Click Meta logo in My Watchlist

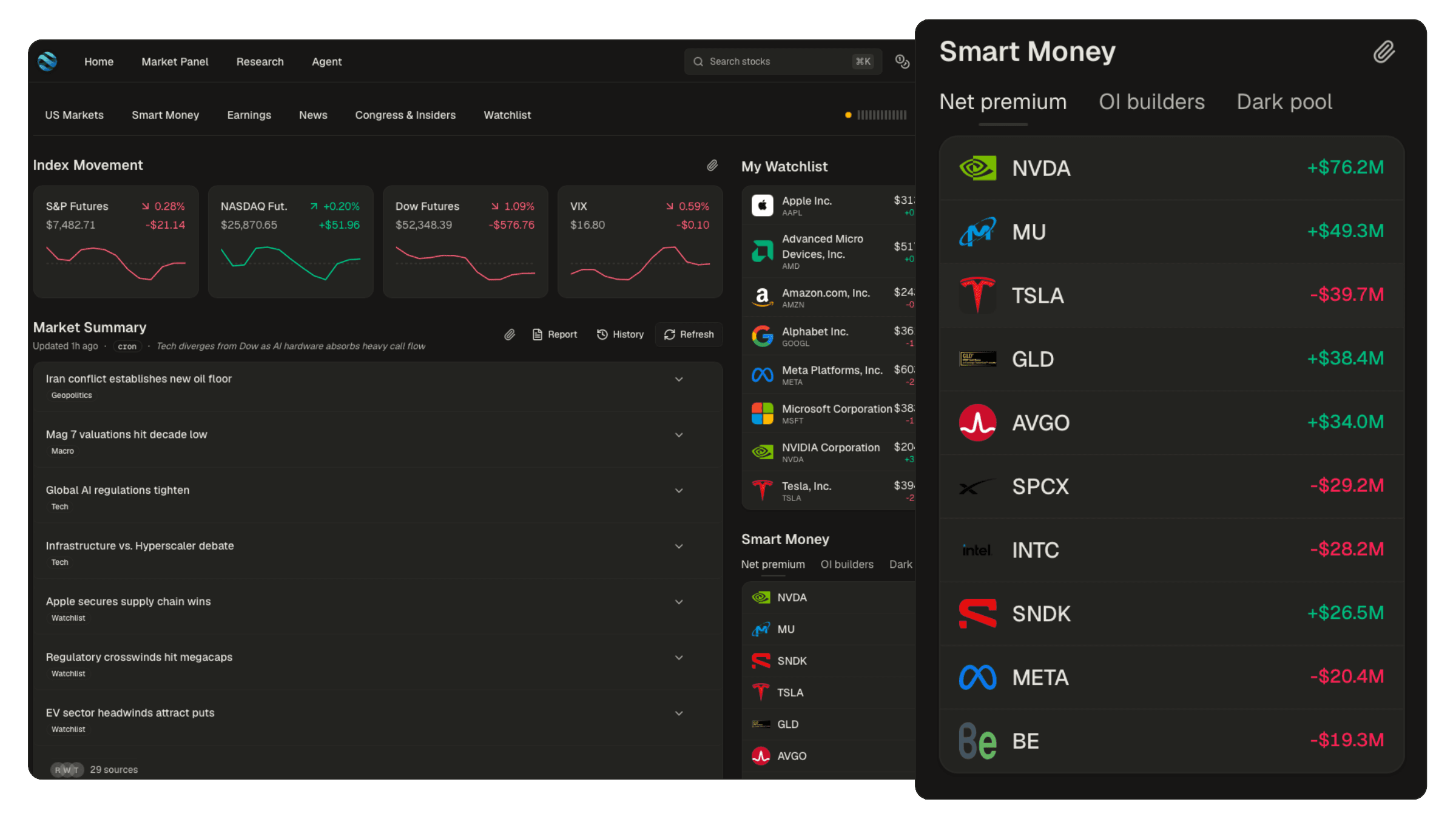(763, 375)
